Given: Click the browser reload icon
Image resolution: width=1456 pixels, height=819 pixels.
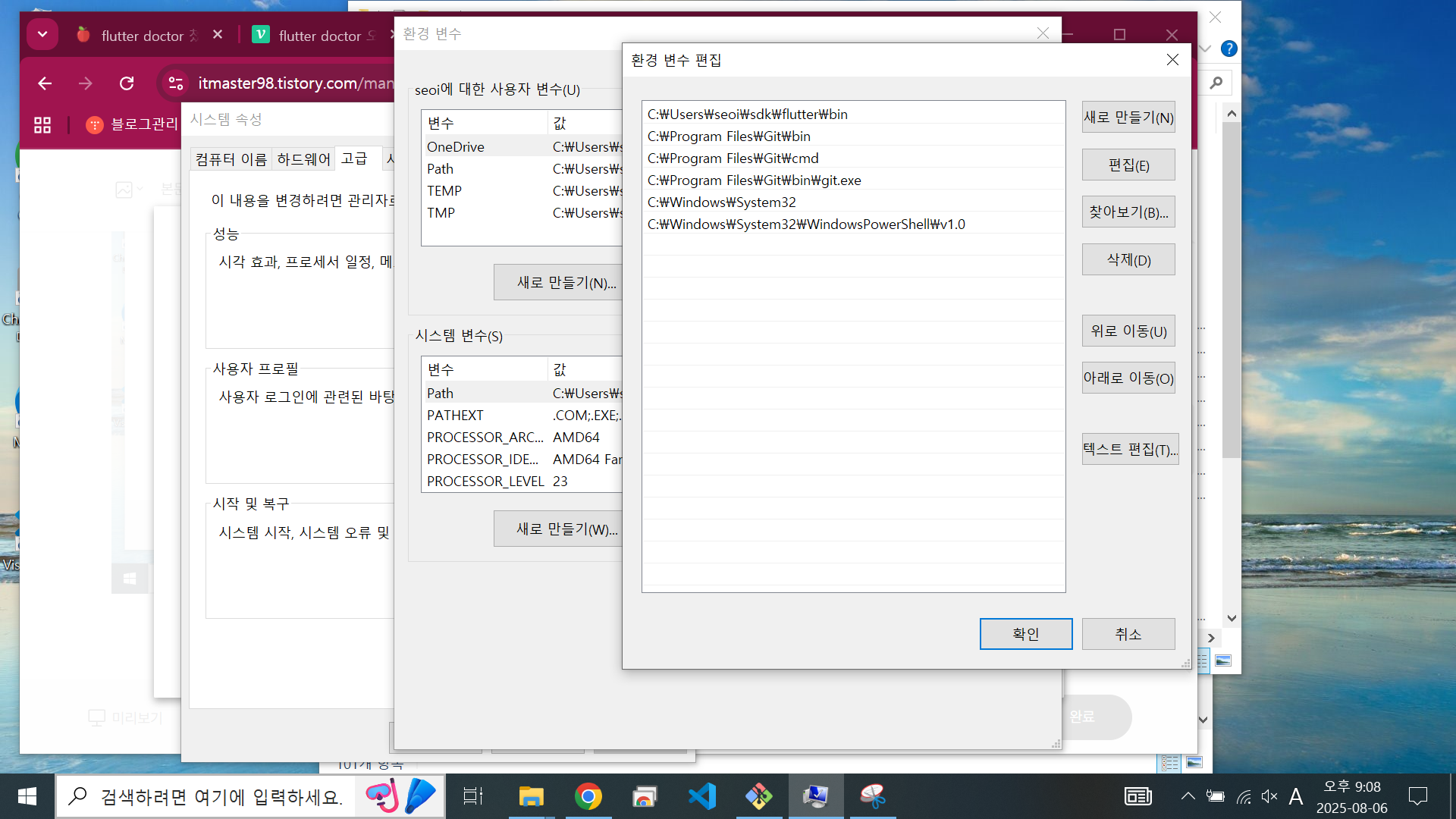Looking at the screenshot, I should coord(127,83).
